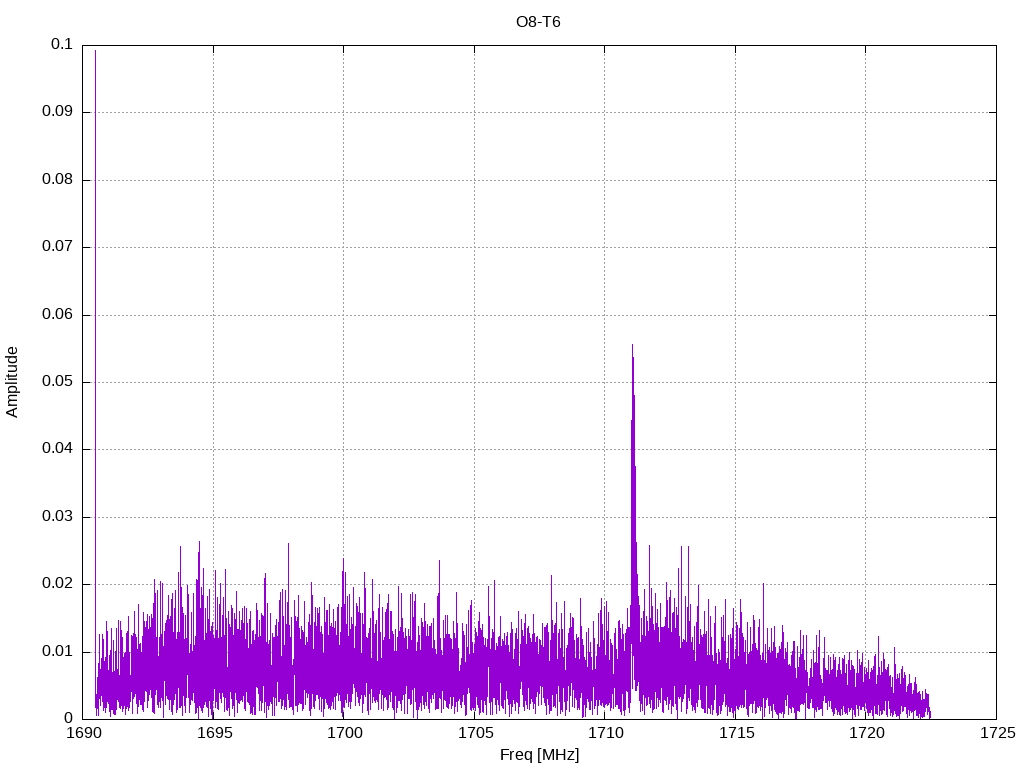1024x768 pixels.
Task: Select the 0.05 y-axis tick label
Action: click(57, 382)
